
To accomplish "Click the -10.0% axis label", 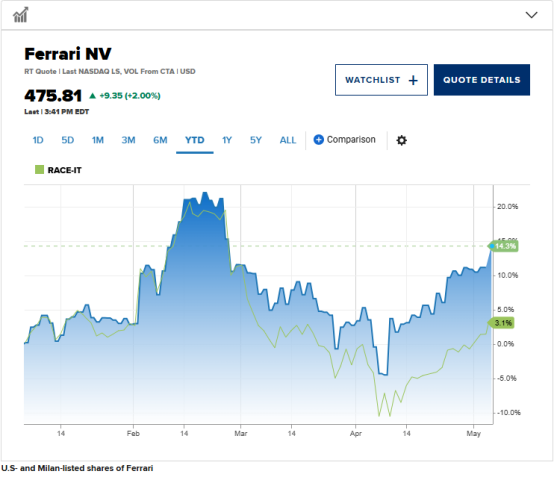I will 509,413.
